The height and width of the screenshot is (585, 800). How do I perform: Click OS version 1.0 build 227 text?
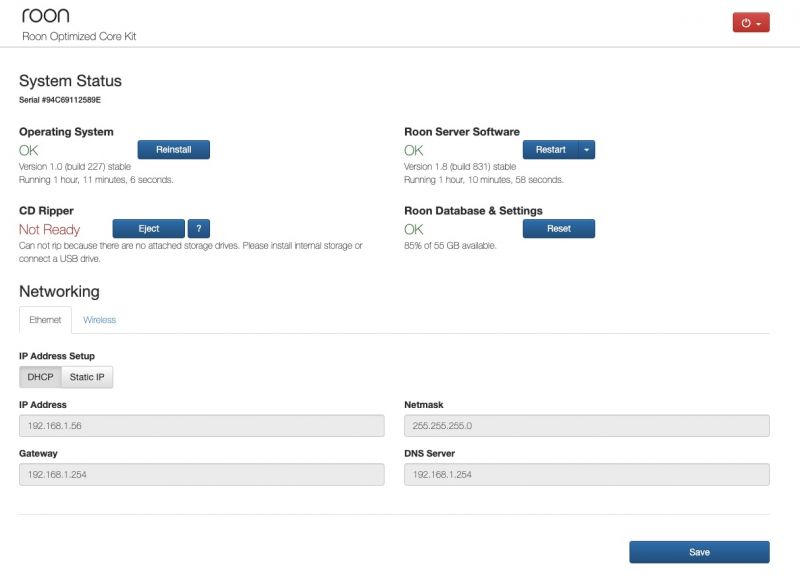click(75, 166)
